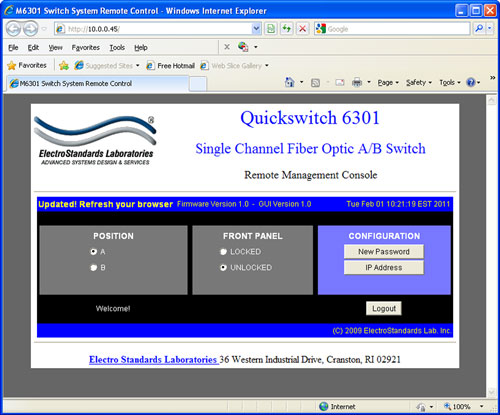This screenshot has width=500, height=415.
Task: Go forward with the browser Forward arrow
Action: coord(31,29)
